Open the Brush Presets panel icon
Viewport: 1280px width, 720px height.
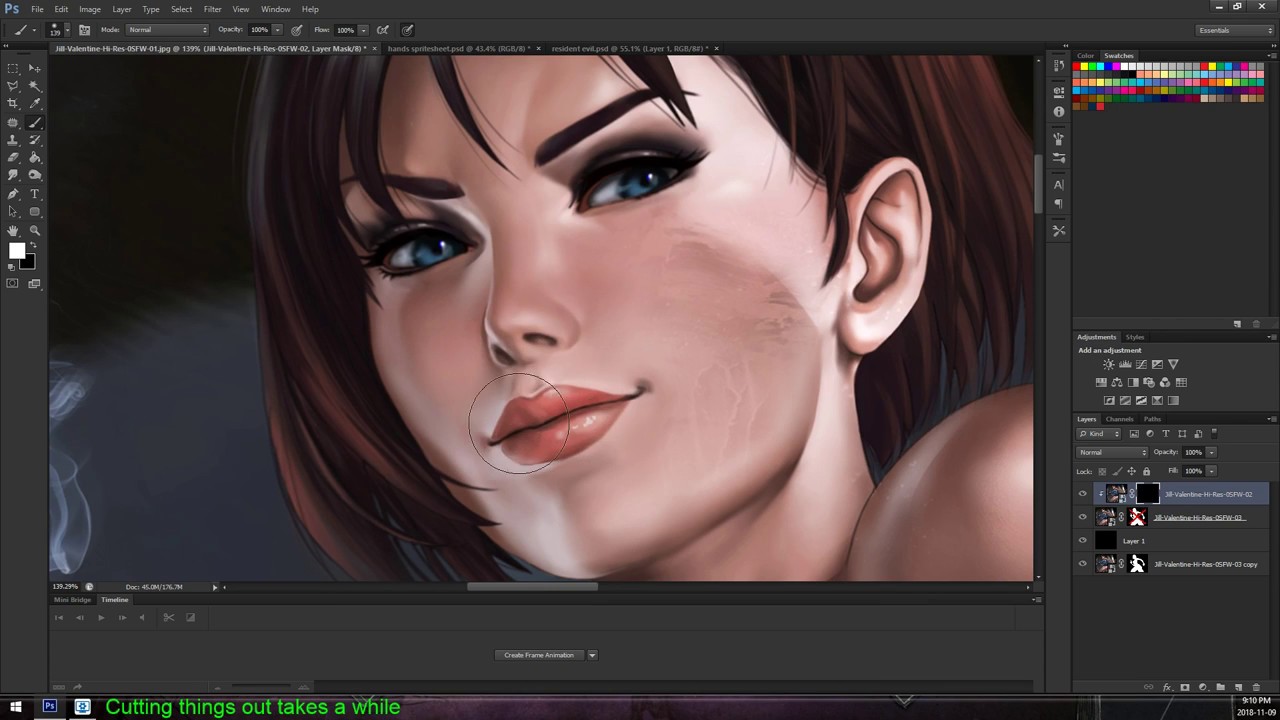(x=1059, y=157)
